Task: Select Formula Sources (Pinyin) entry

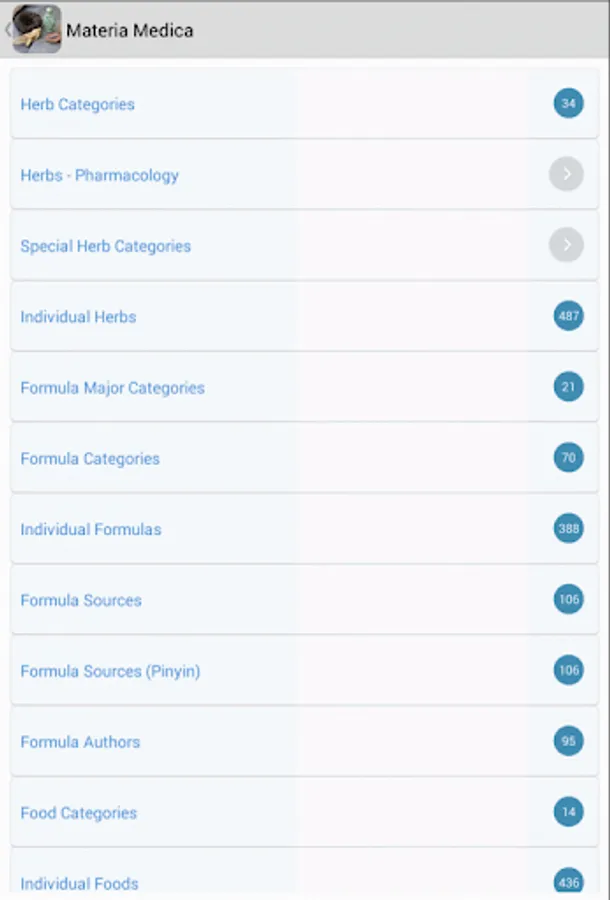Action: click(110, 671)
